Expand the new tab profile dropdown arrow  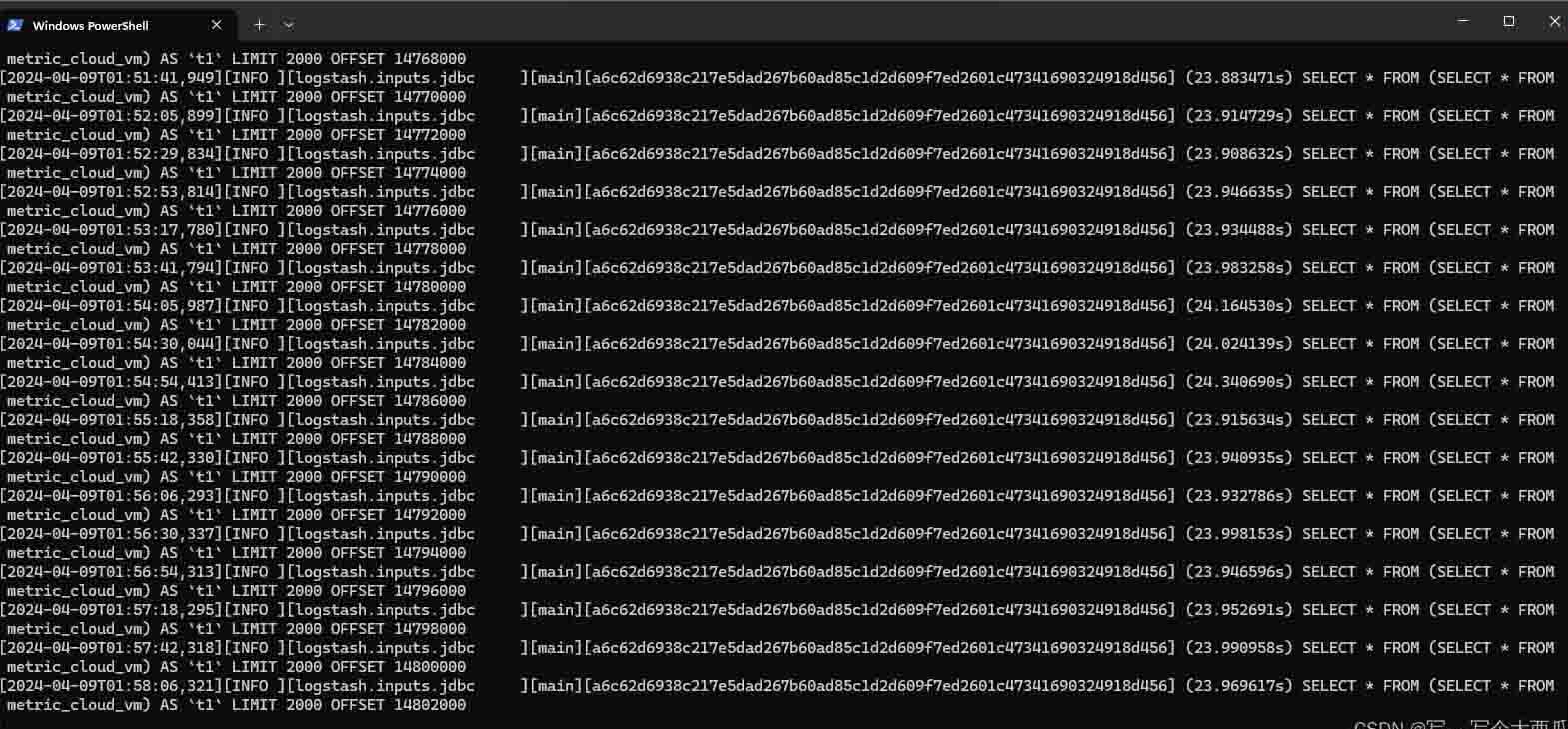[x=289, y=25]
